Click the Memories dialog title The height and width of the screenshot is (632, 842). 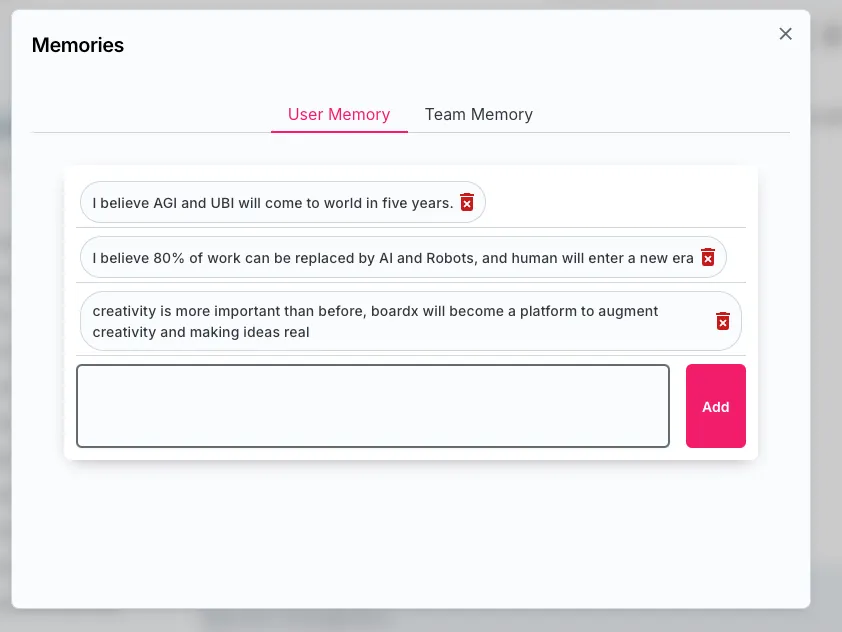coord(78,45)
